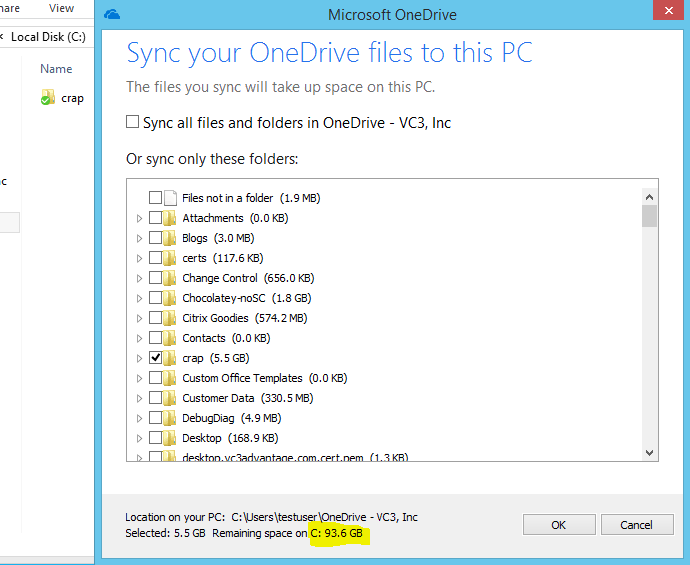690x565 pixels.
Task: Select 'Chocolatey-noSC (1.8 GB)' row text
Action: [x=247, y=298]
